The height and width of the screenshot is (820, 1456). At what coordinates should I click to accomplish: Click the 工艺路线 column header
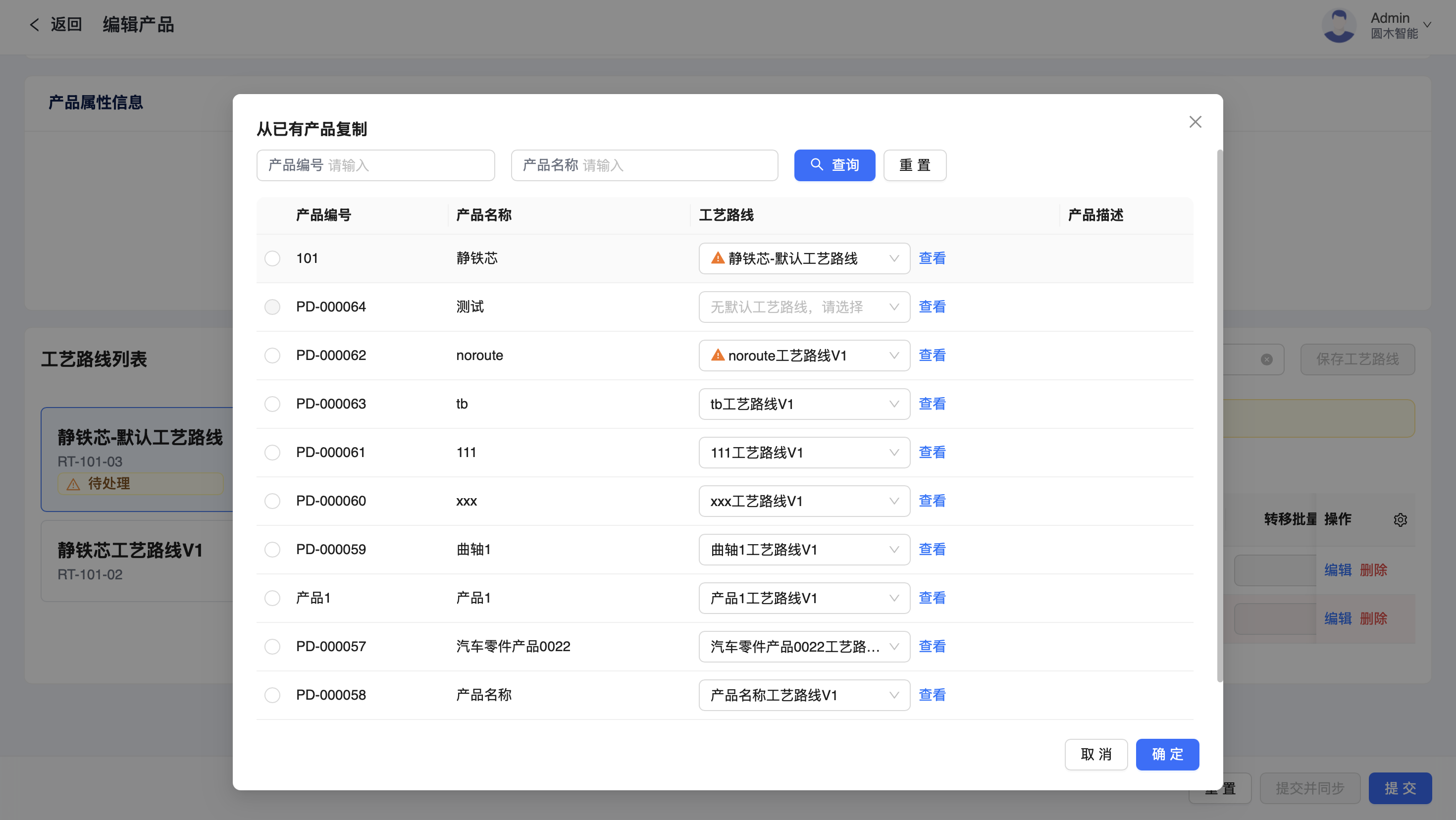click(727, 215)
